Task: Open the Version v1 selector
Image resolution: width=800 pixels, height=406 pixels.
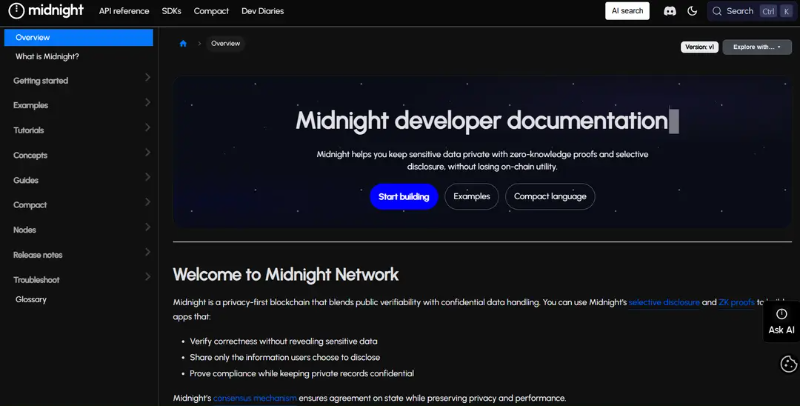Action: (x=699, y=47)
